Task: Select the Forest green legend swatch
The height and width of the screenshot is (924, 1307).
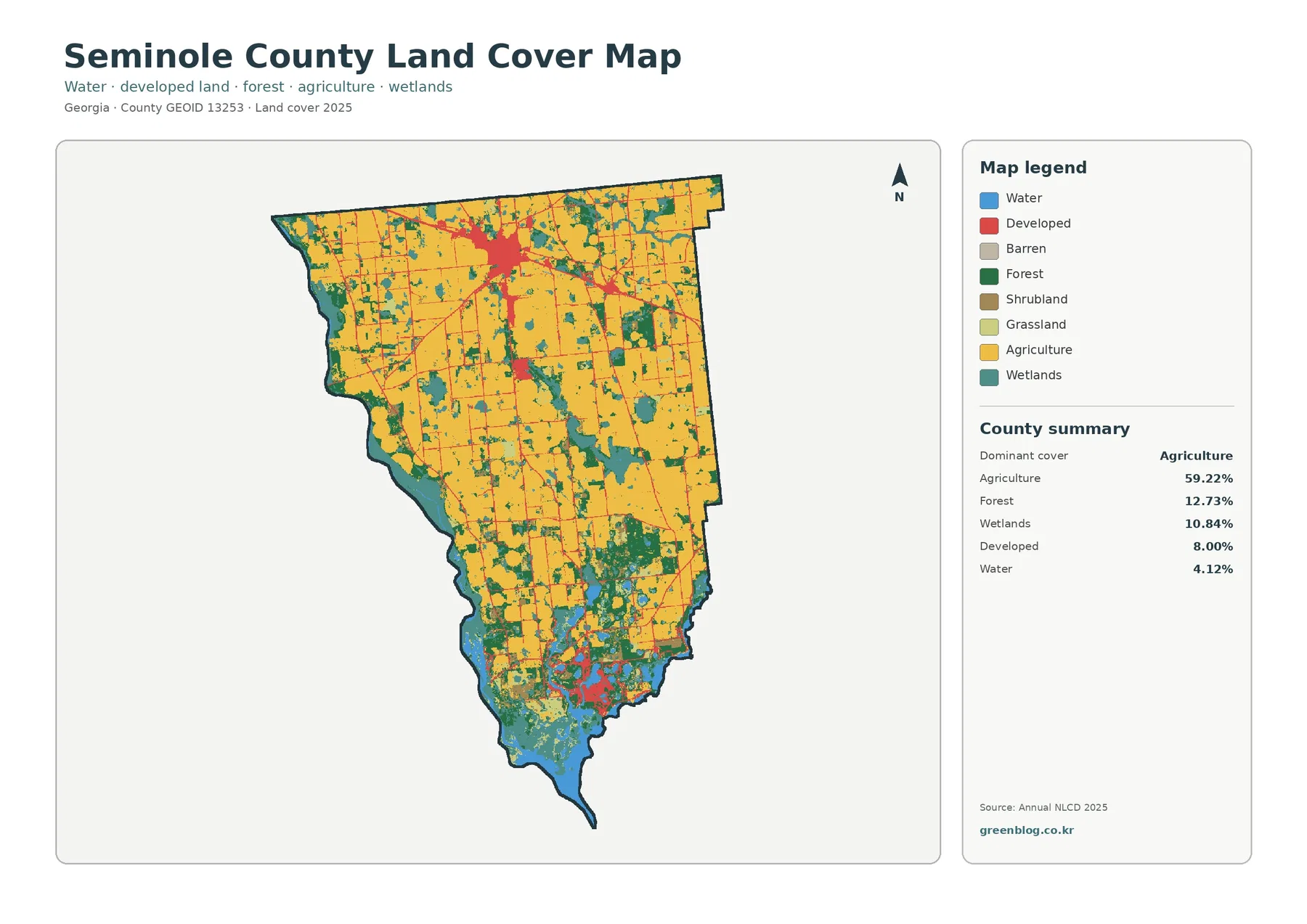Action: click(x=989, y=277)
